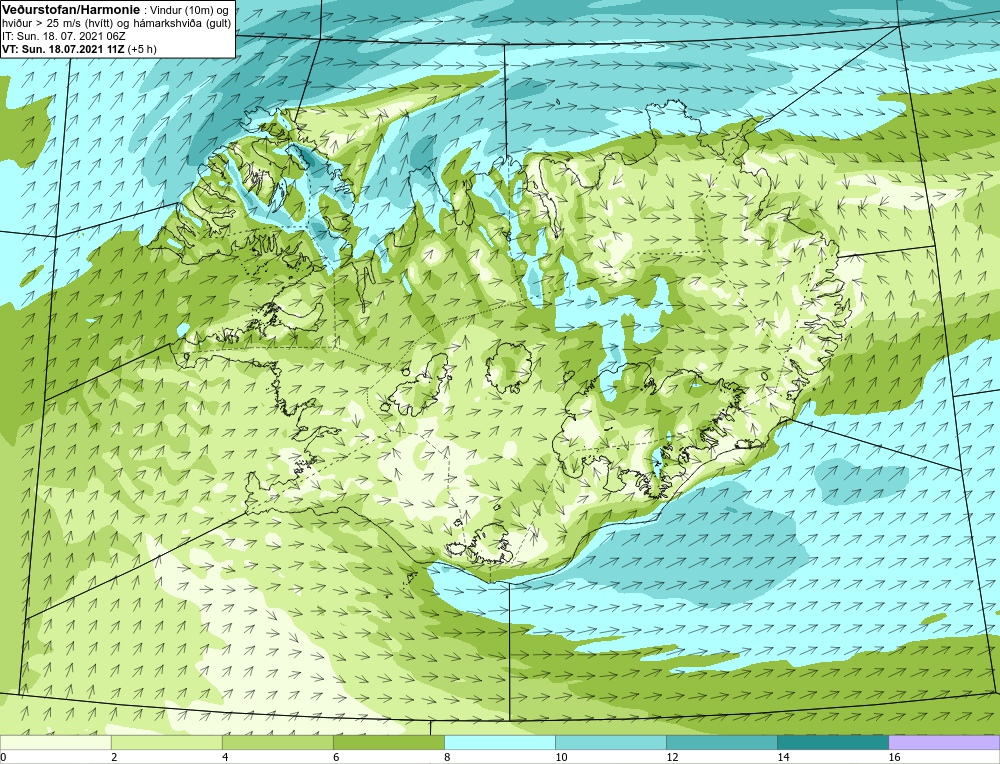Click the '16' scale label

893,757
